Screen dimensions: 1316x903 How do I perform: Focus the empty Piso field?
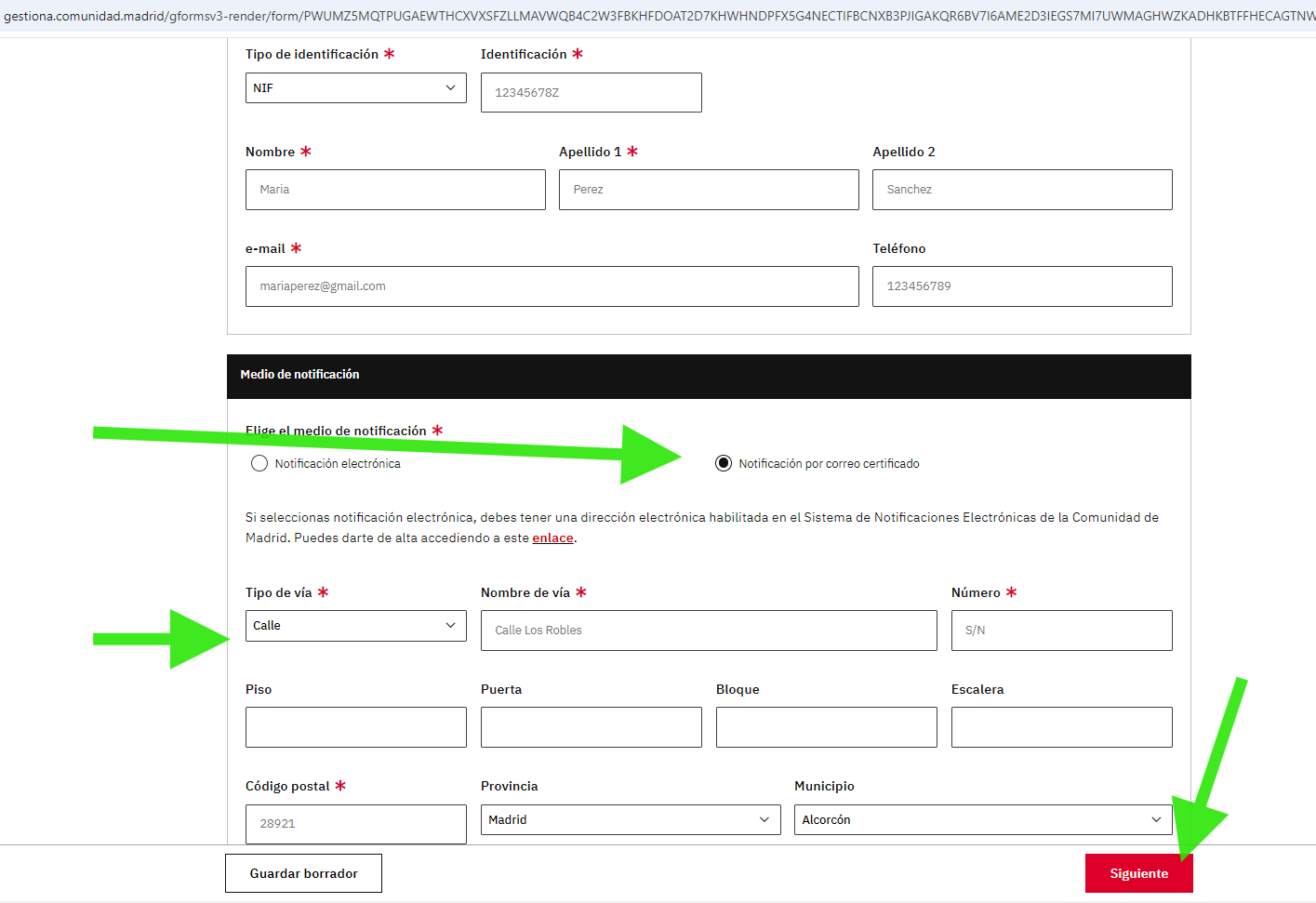(355, 727)
